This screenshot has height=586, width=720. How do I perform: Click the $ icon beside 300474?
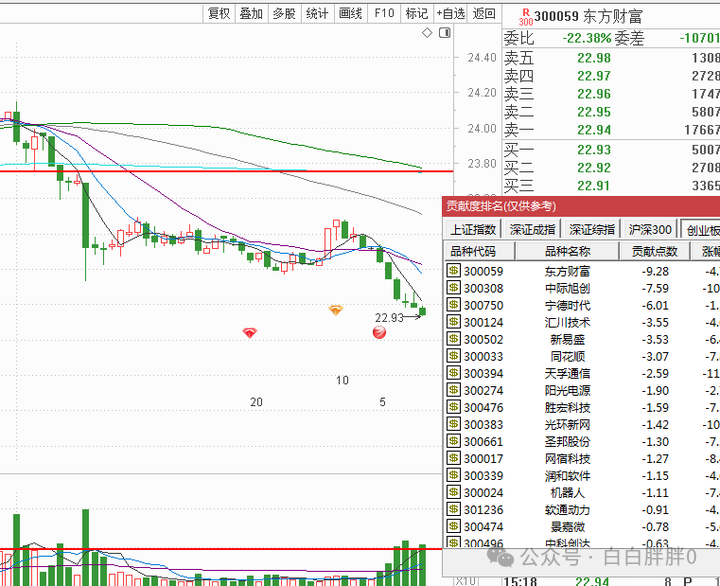point(453,526)
